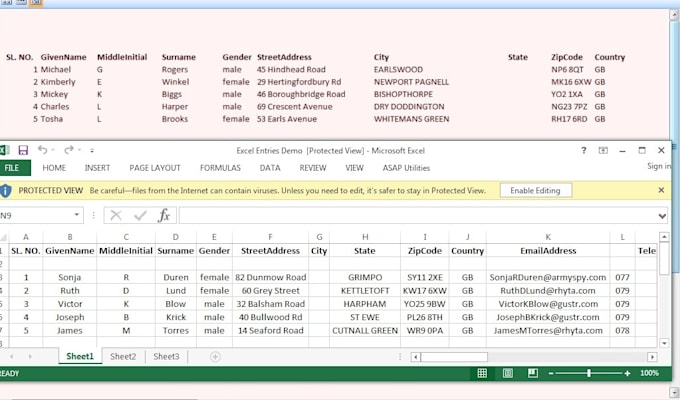Screen dimensions: 680x400
Task: Open the Undo history dropdown arrow
Action: pos(53,150)
